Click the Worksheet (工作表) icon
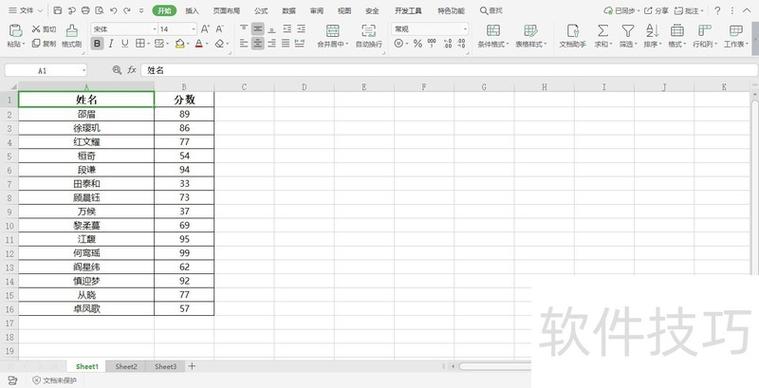The width and height of the screenshot is (759, 388). point(736,30)
